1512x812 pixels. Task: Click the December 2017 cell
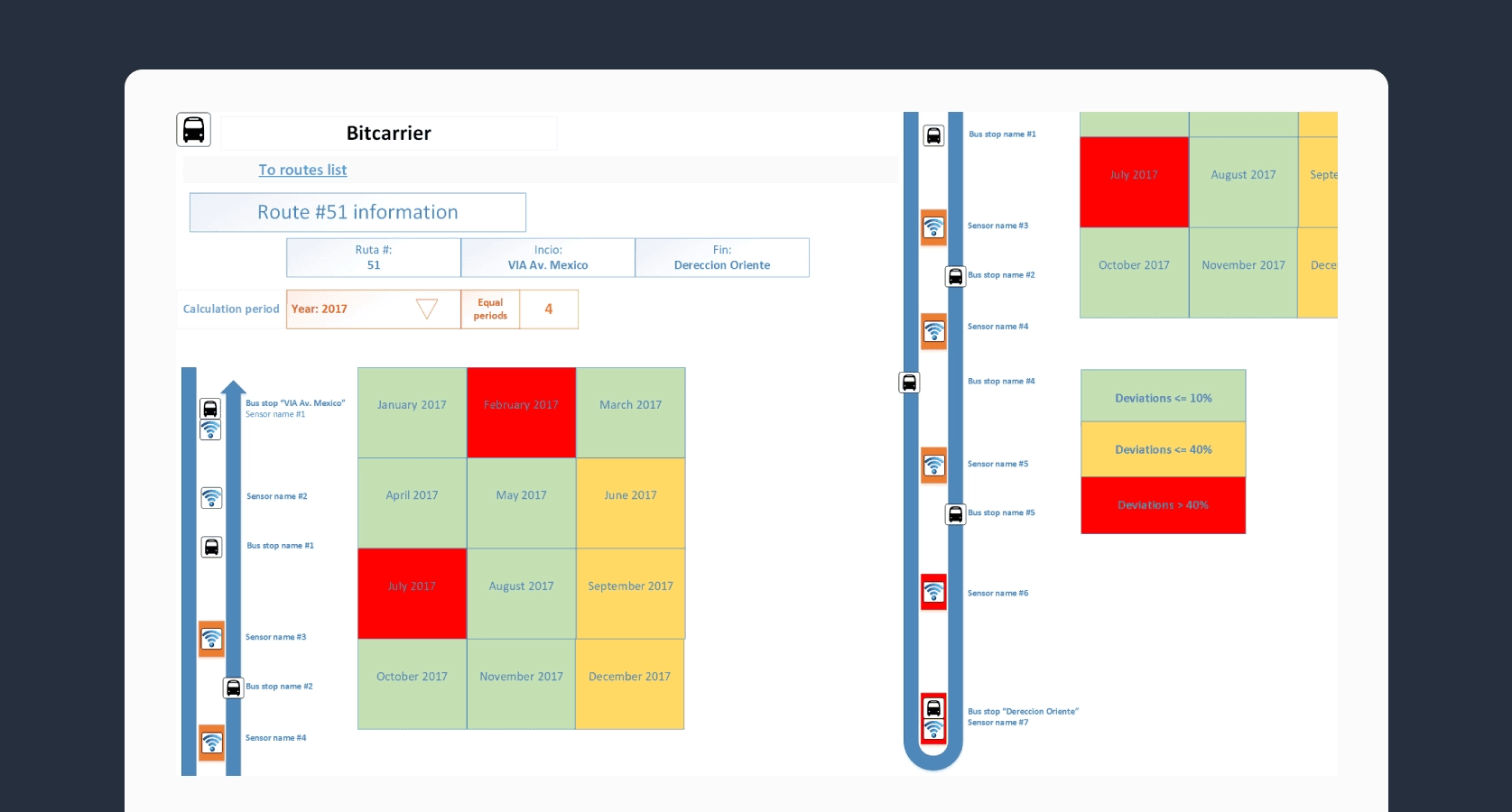[x=630, y=684]
